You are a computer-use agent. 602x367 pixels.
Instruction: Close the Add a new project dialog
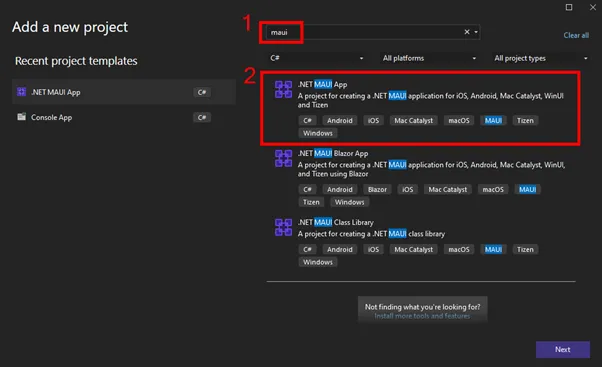click(593, 7)
